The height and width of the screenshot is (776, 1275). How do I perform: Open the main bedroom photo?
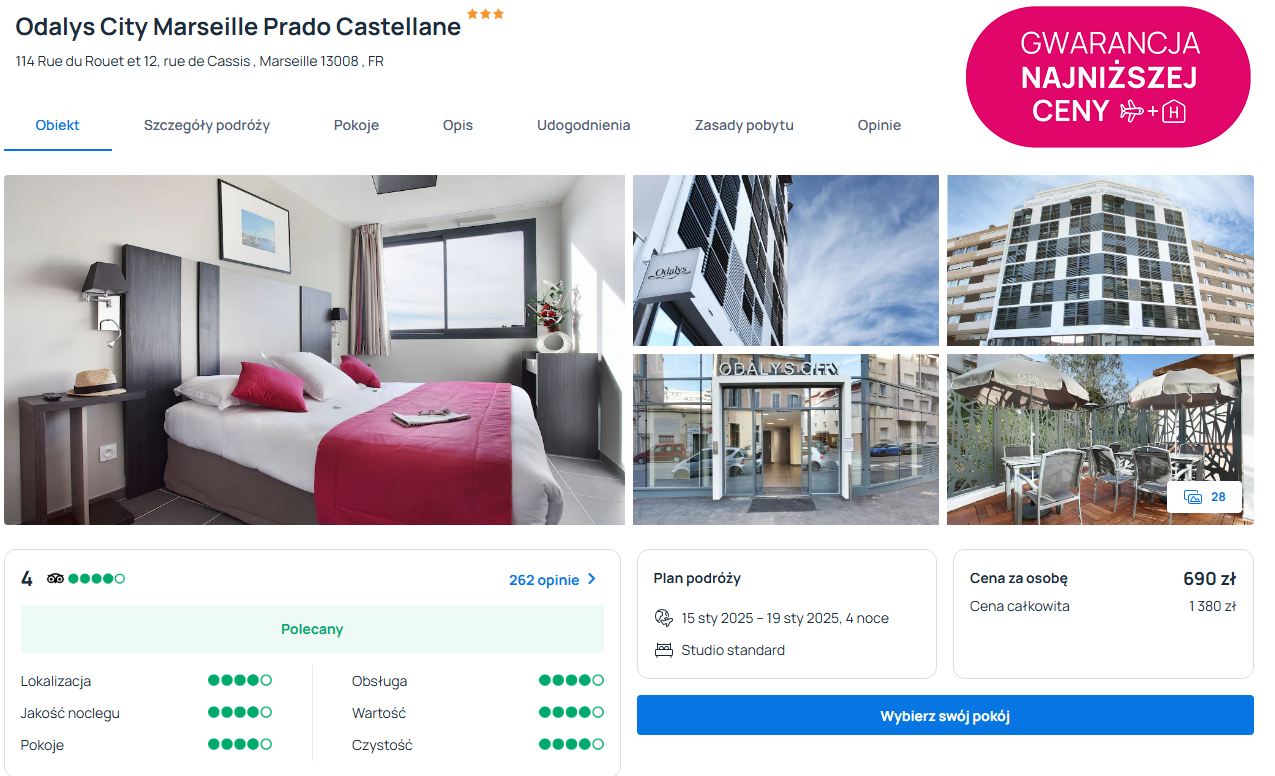(x=314, y=350)
